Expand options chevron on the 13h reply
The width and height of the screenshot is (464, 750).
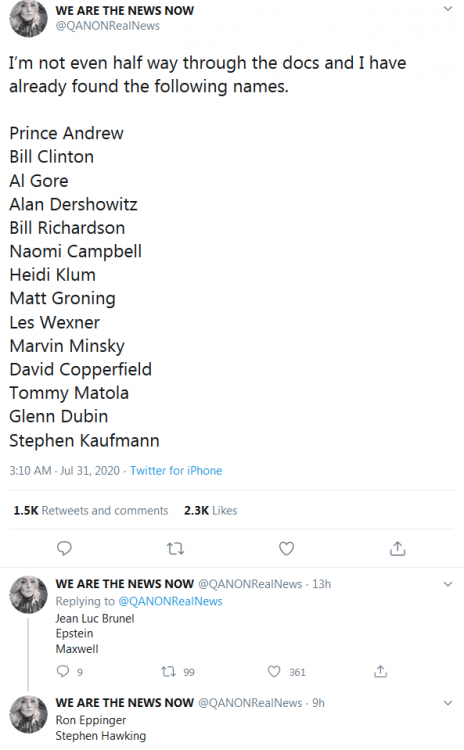click(448, 584)
